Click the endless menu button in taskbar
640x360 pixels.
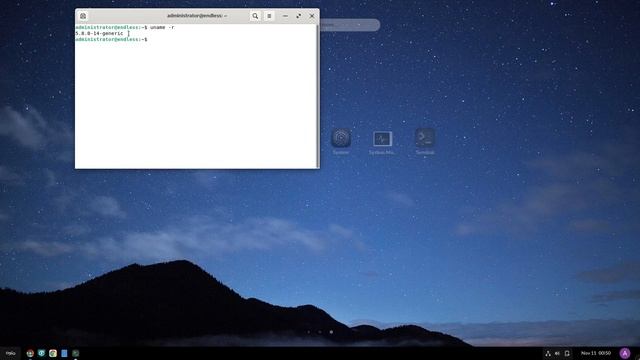(10, 353)
